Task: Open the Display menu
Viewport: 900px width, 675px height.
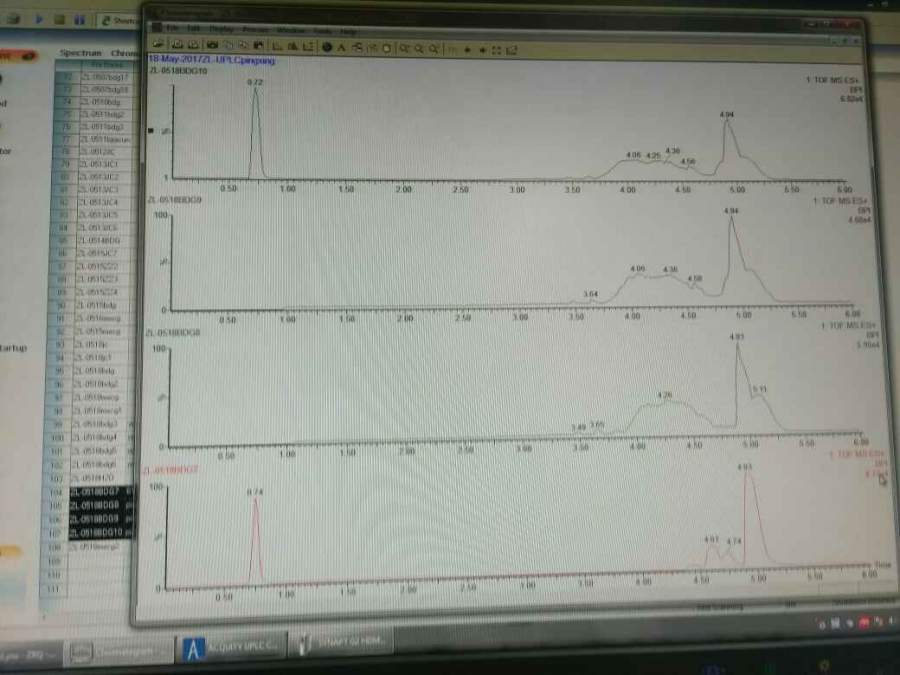Action: coord(221,29)
